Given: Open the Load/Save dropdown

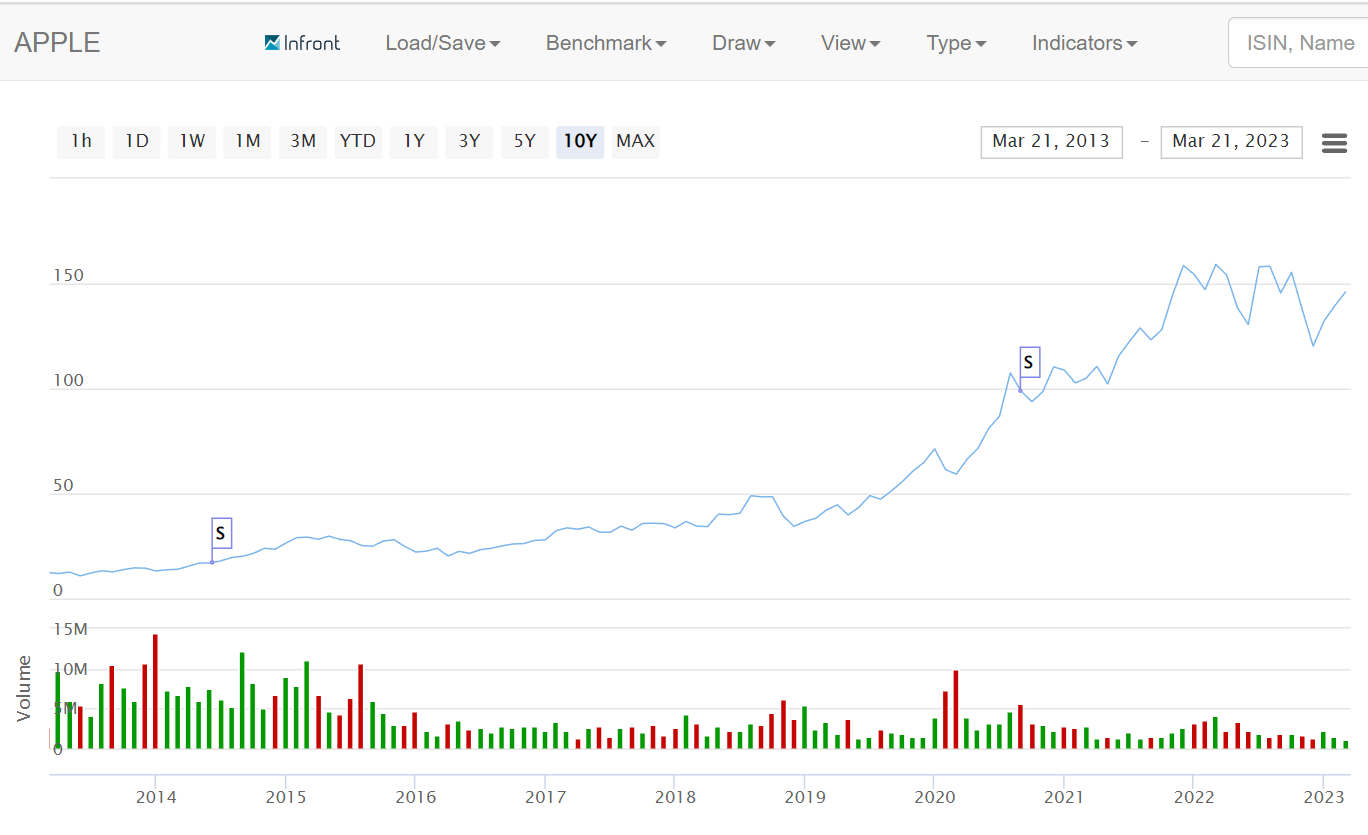Looking at the screenshot, I should [443, 43].
